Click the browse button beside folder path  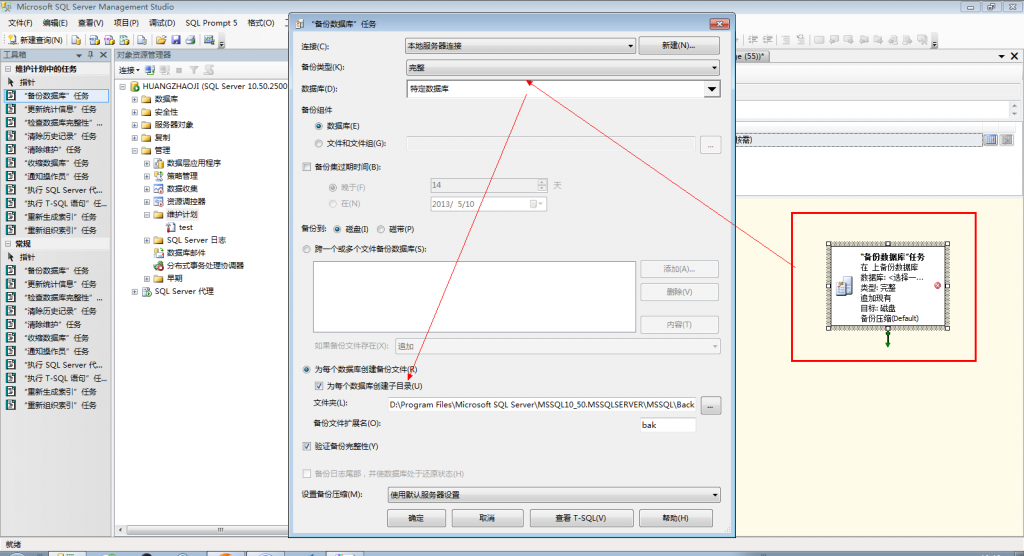coord(710,406)
